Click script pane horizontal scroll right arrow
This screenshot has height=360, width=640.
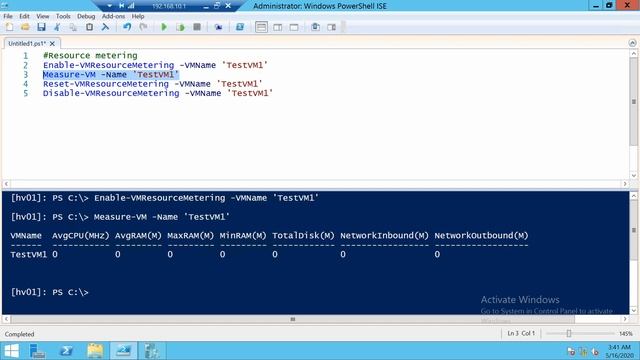(x=625, y=184)
